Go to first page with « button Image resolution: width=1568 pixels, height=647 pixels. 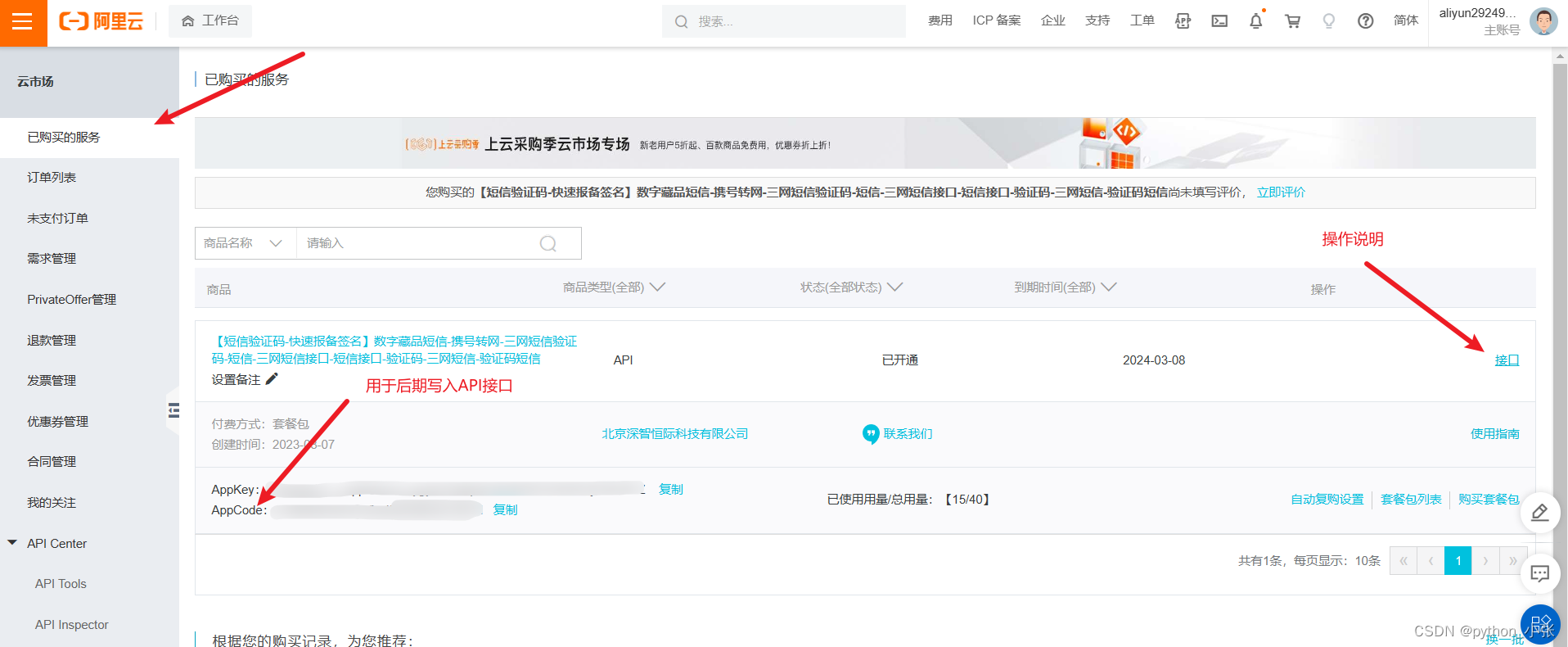click(x=1404, y=561)
